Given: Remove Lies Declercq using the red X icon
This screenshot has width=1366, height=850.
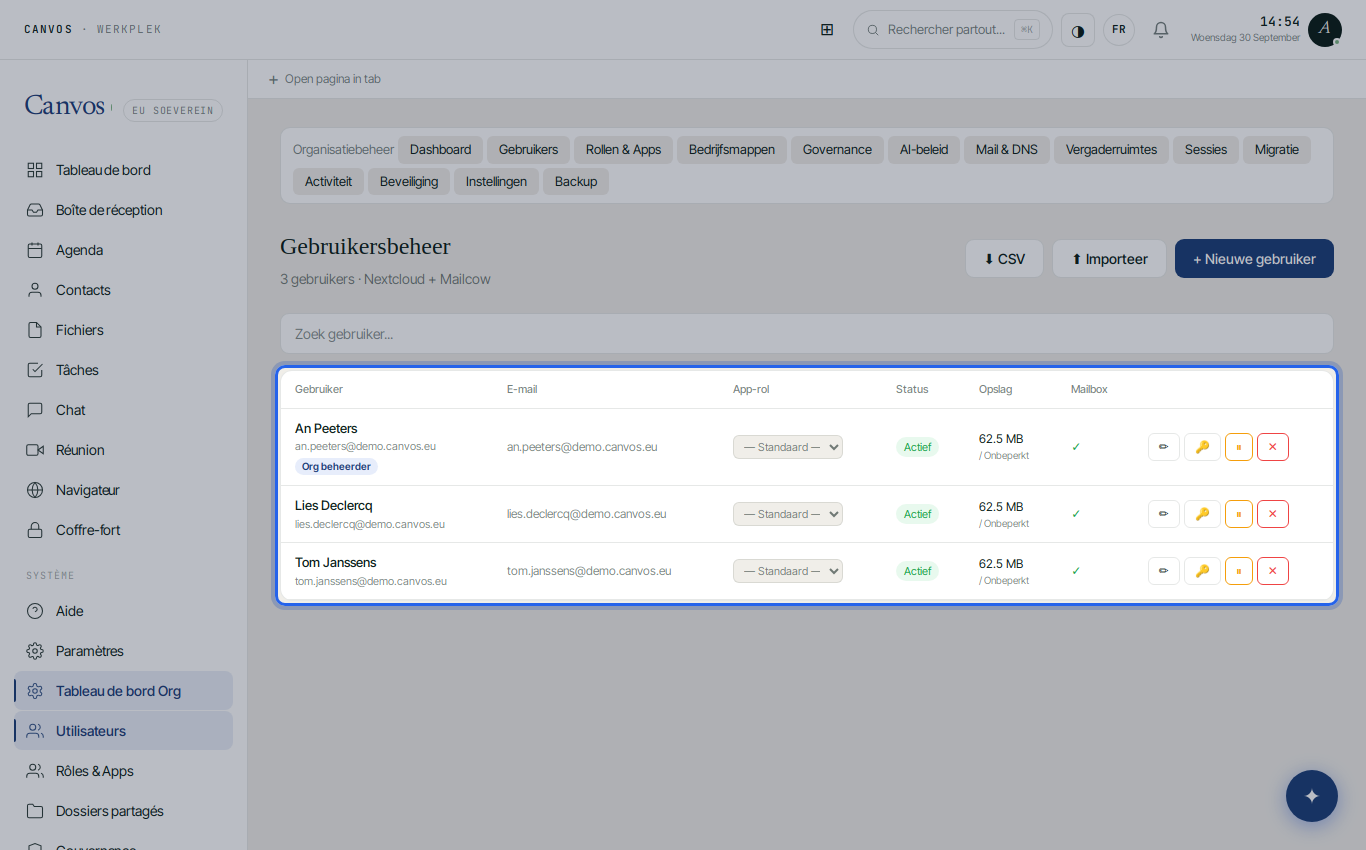Looking at the screenshot, I should pos(1273,514).
